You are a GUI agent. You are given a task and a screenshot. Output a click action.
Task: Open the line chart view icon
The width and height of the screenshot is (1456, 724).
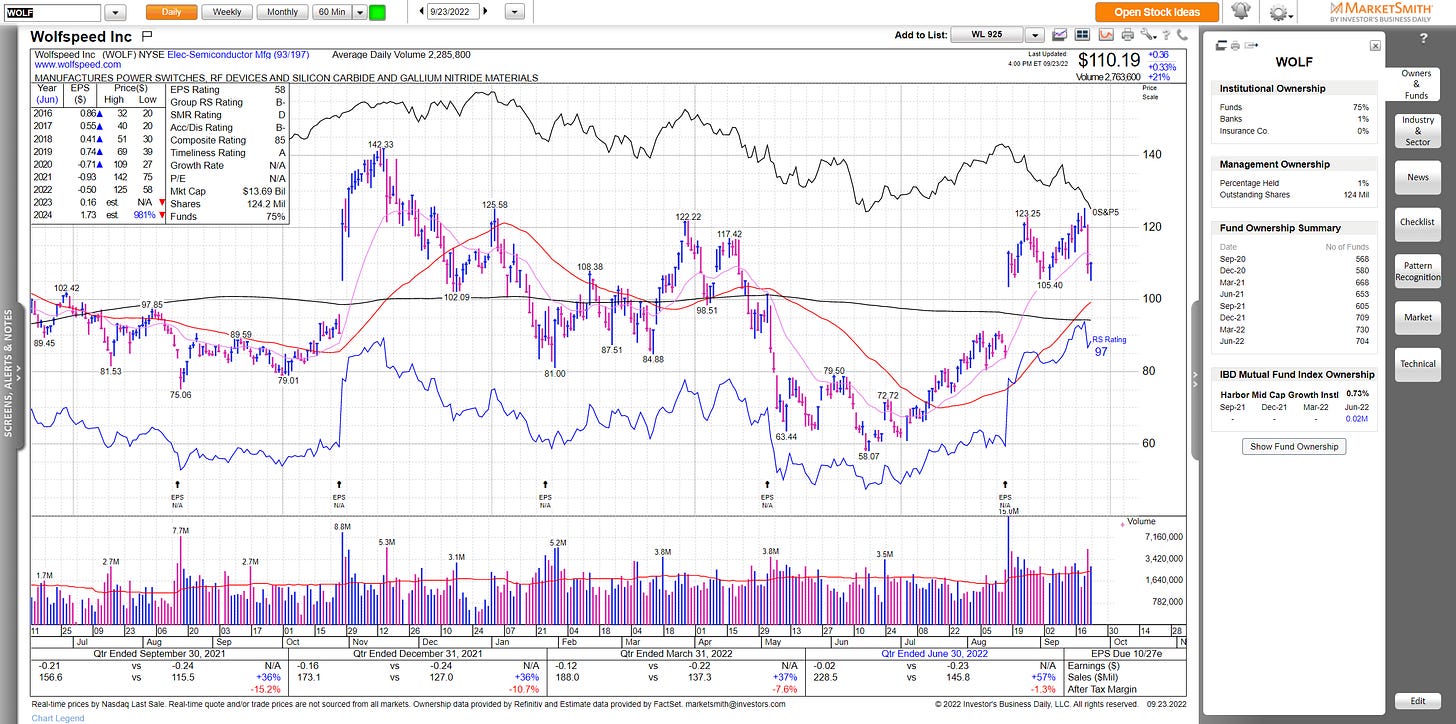point(1059,34)
